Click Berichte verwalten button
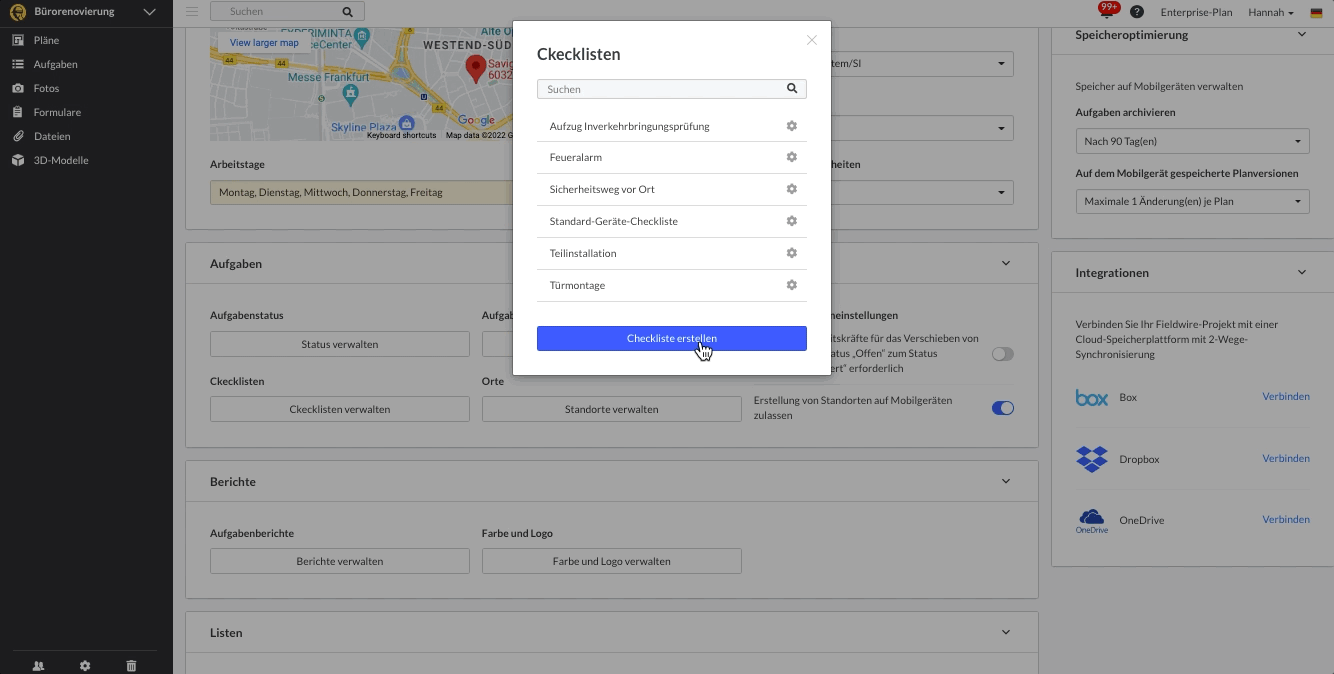This screenshot has height=674, width=1334. pos(340,561)
